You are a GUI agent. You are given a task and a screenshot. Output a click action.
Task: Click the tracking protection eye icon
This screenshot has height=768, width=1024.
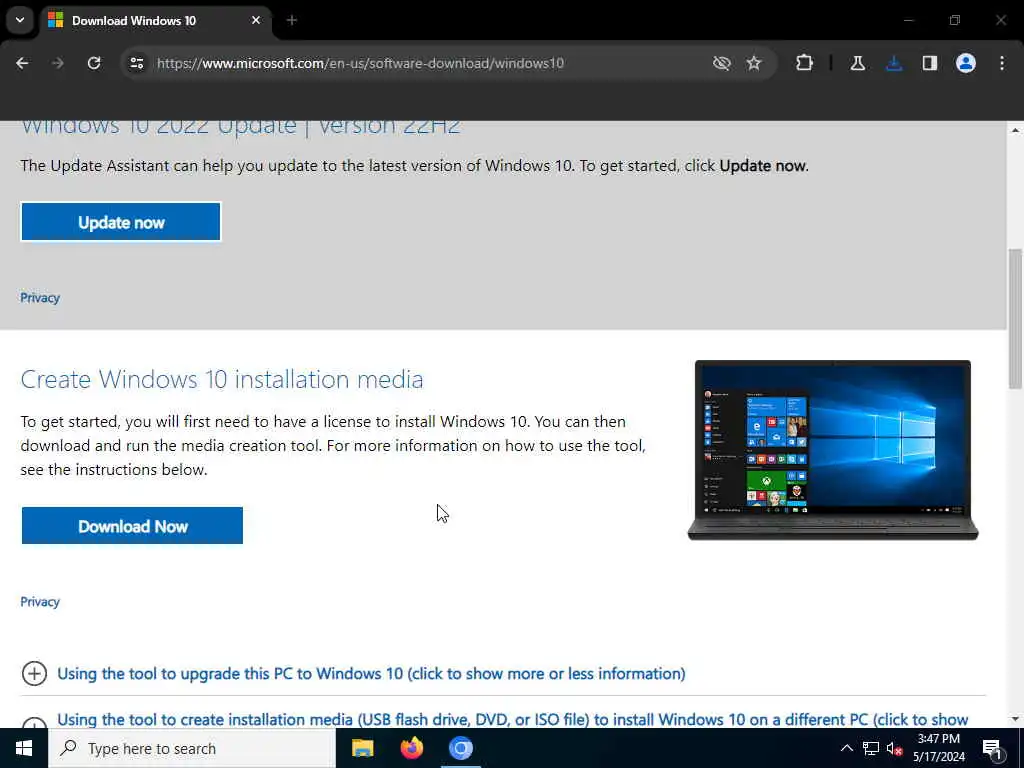(x=721, y=63)
